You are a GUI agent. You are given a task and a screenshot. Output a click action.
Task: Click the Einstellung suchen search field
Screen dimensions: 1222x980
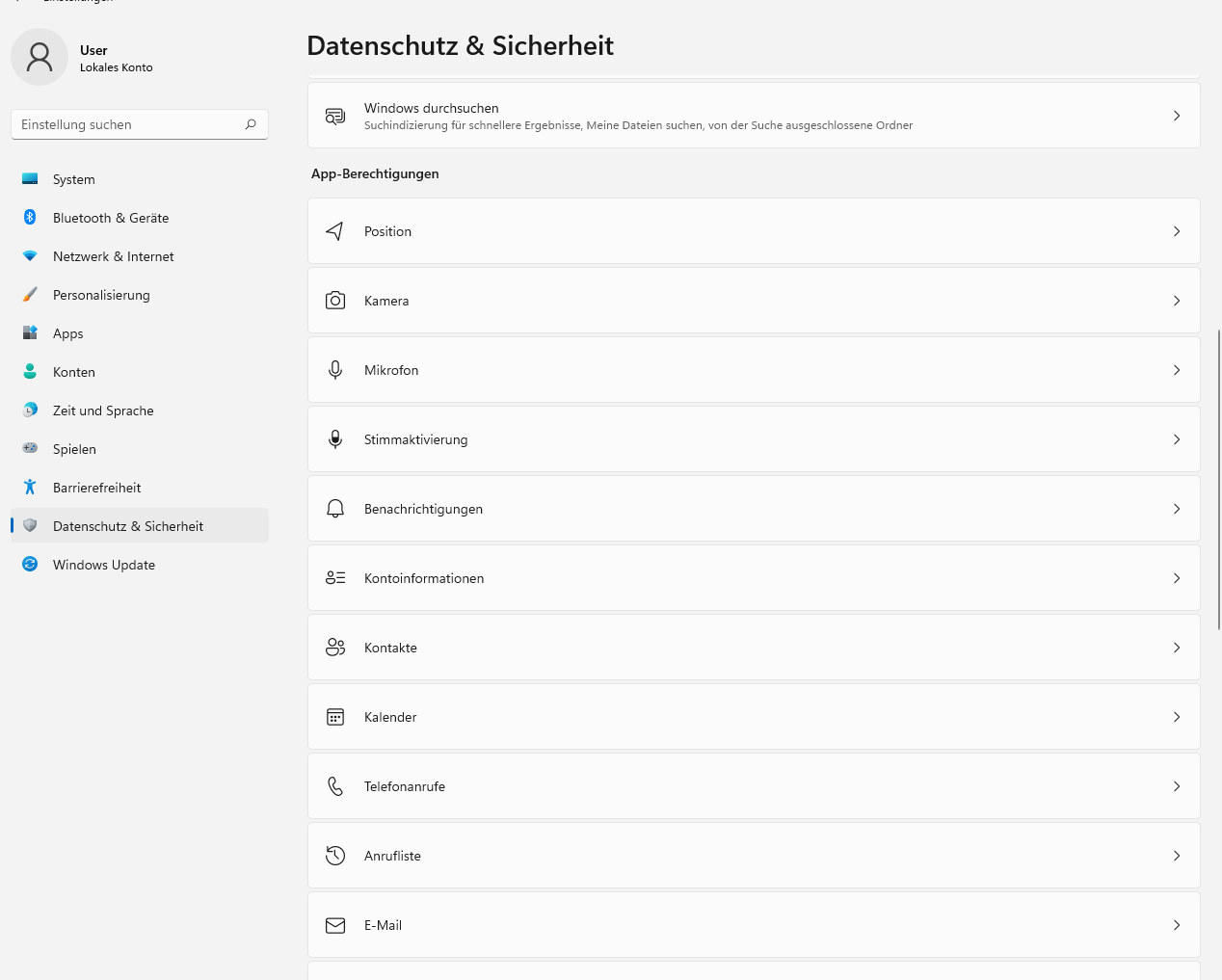click(130, 124)
